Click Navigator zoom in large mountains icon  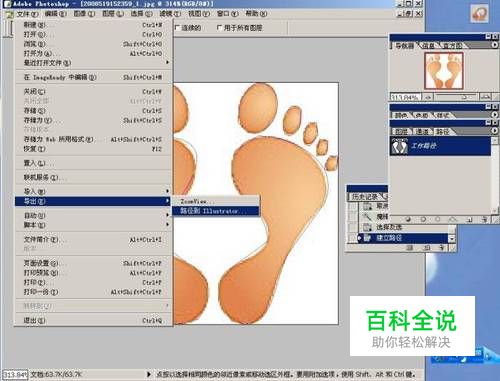(485, 97)
